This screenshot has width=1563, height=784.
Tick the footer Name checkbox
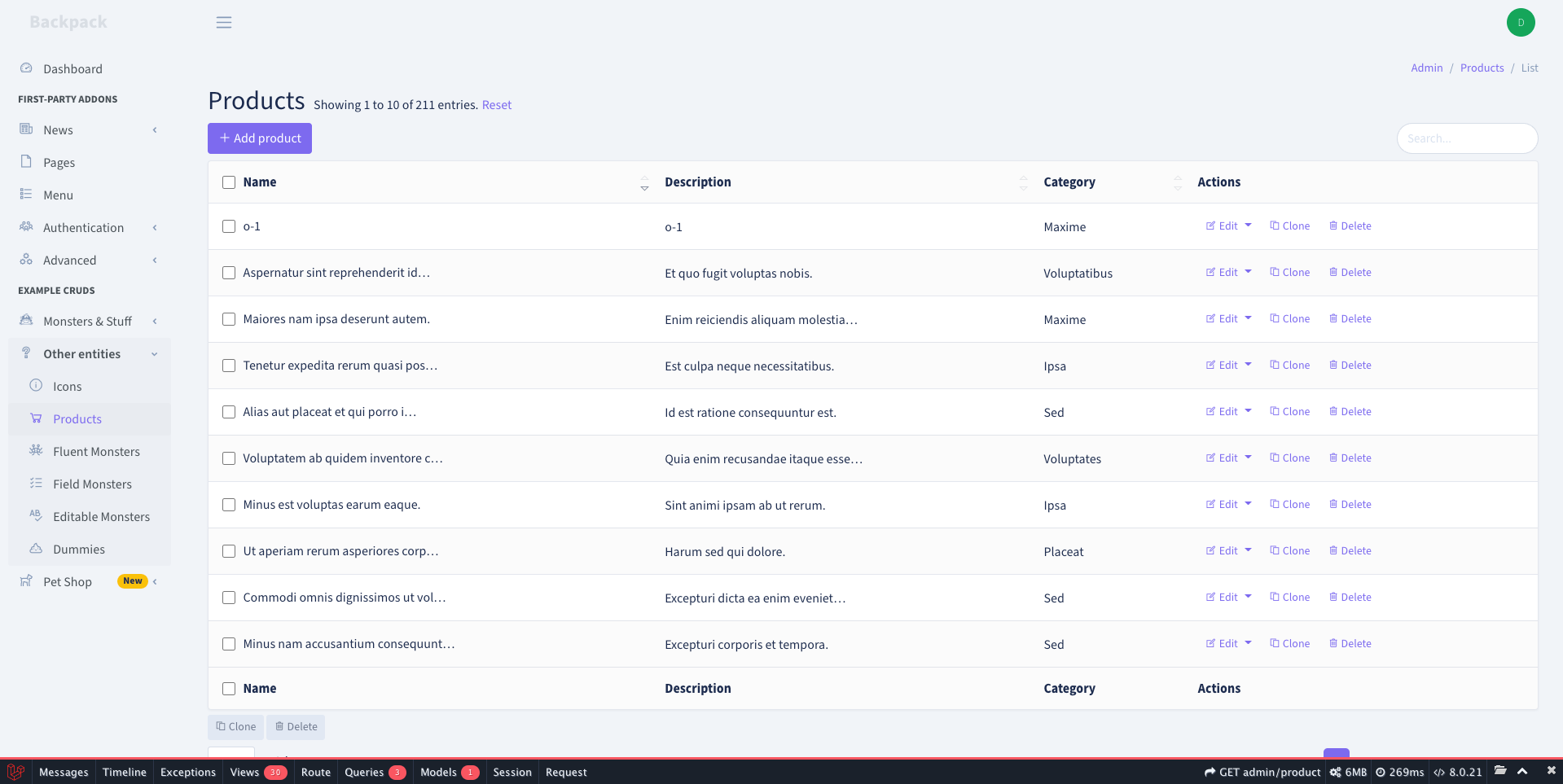coord(229,689)
